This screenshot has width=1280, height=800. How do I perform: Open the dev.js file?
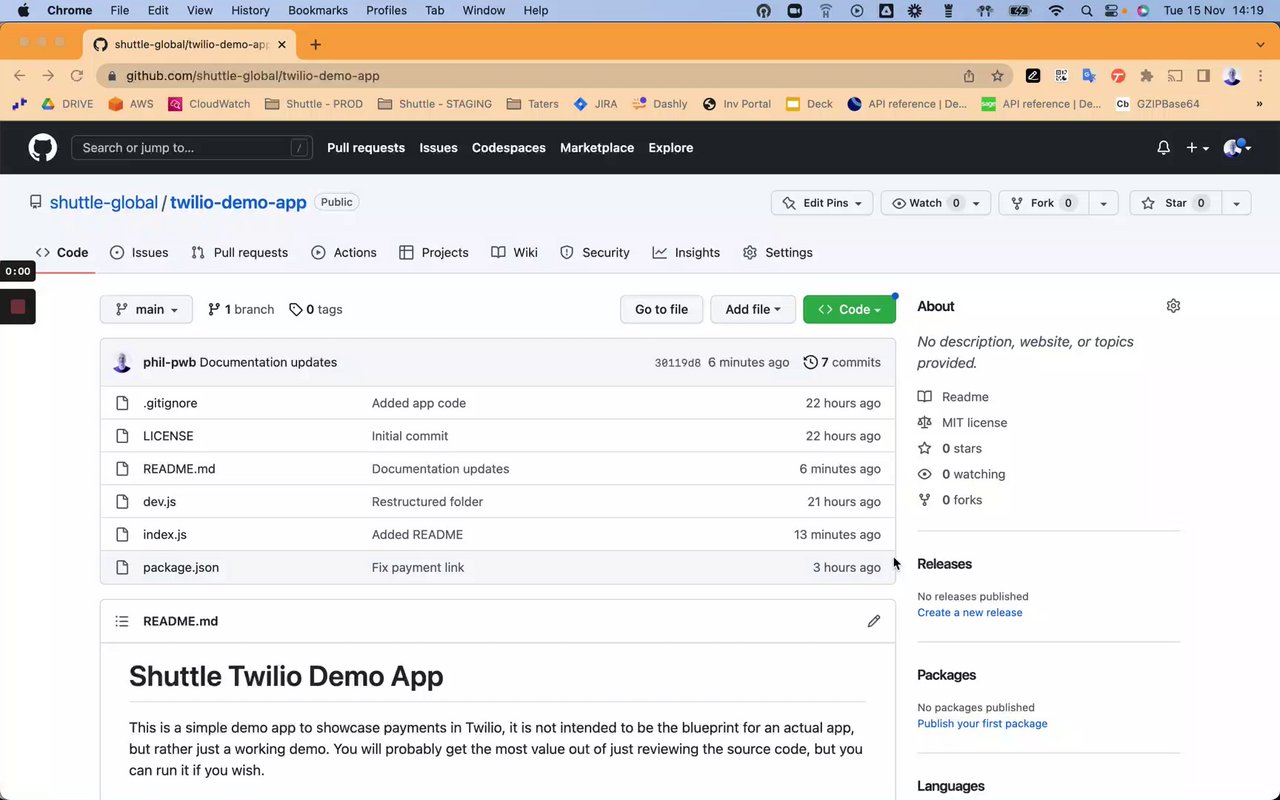tap(159, 502)
